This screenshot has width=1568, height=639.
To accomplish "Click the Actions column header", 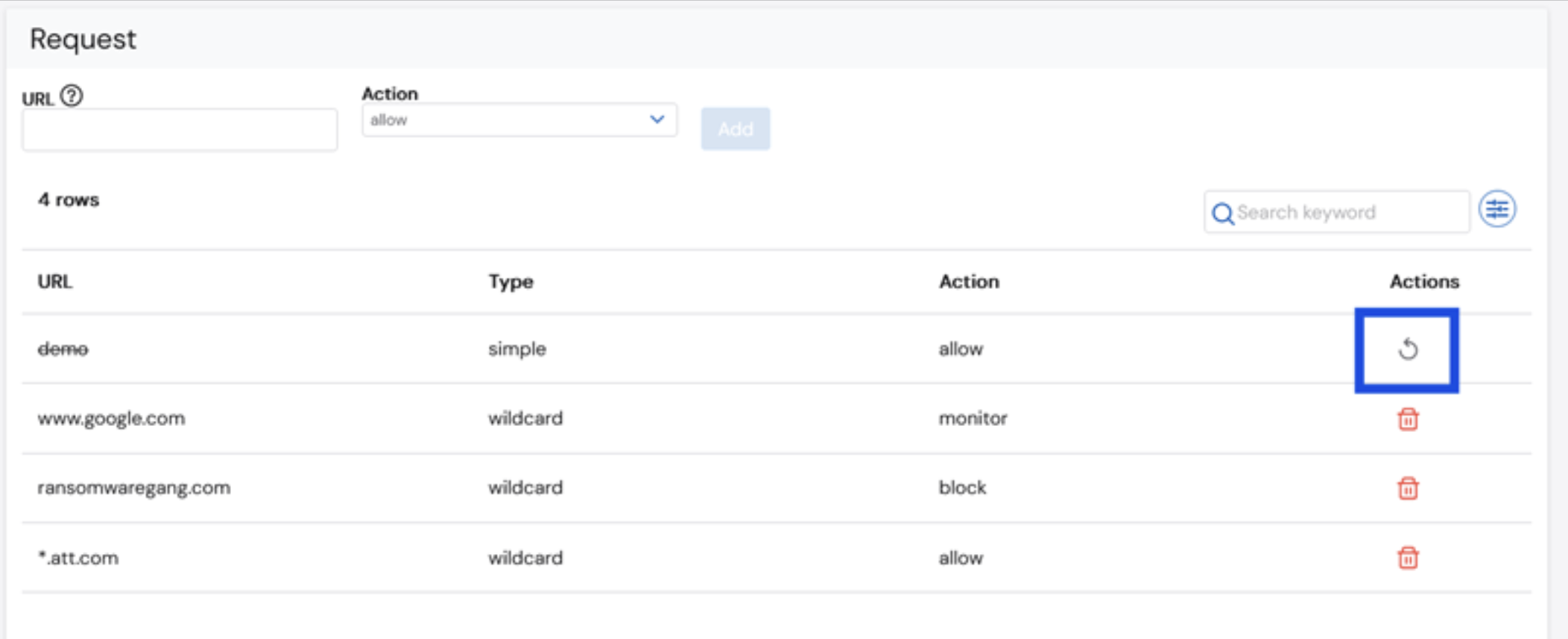I will pyautogui.click(x=1424, y=282).
